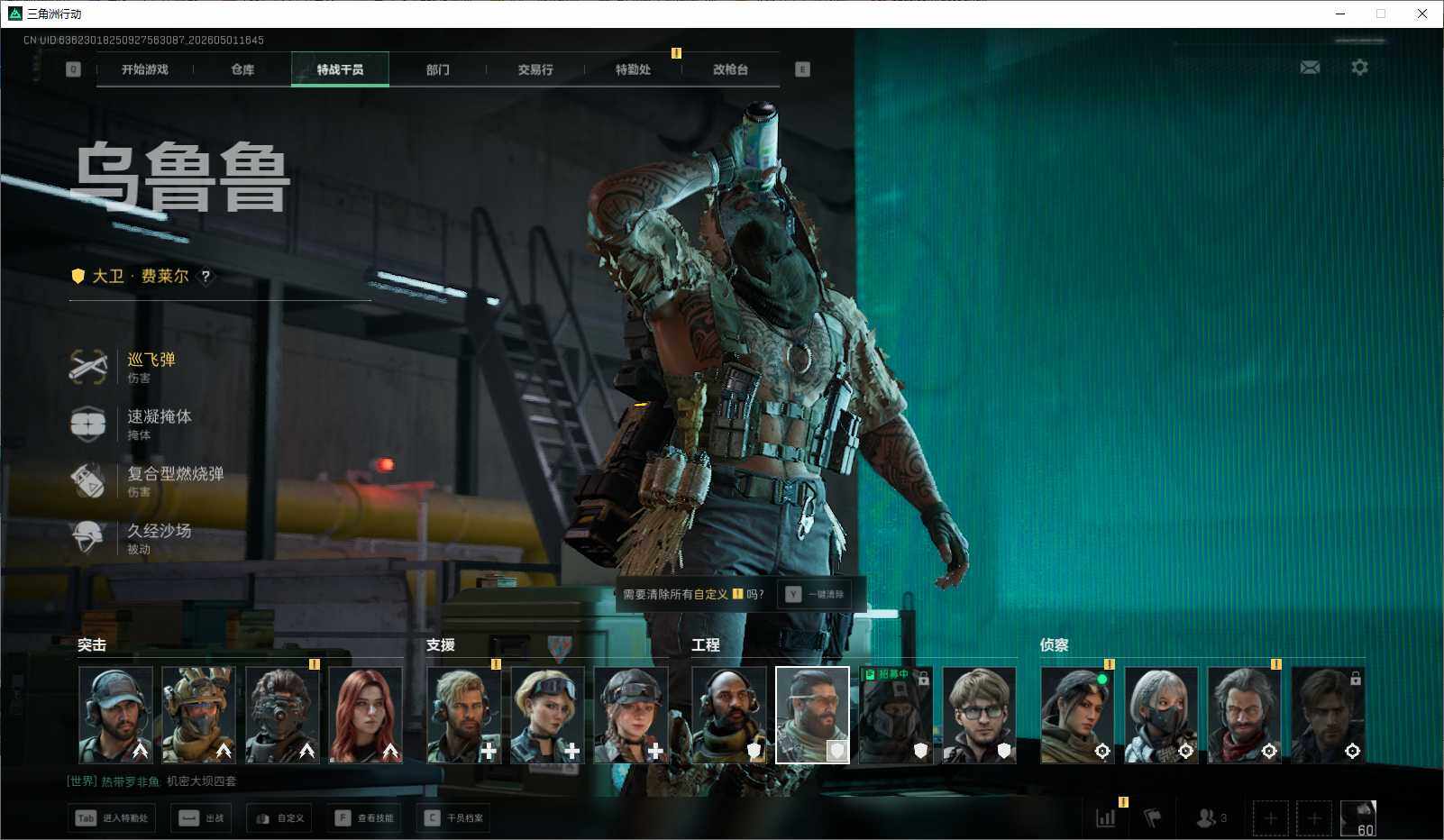The width and height of the screenshot is (1444, 840).
Task: Click the 支援 class heading
Action: [x=441, y=645]
